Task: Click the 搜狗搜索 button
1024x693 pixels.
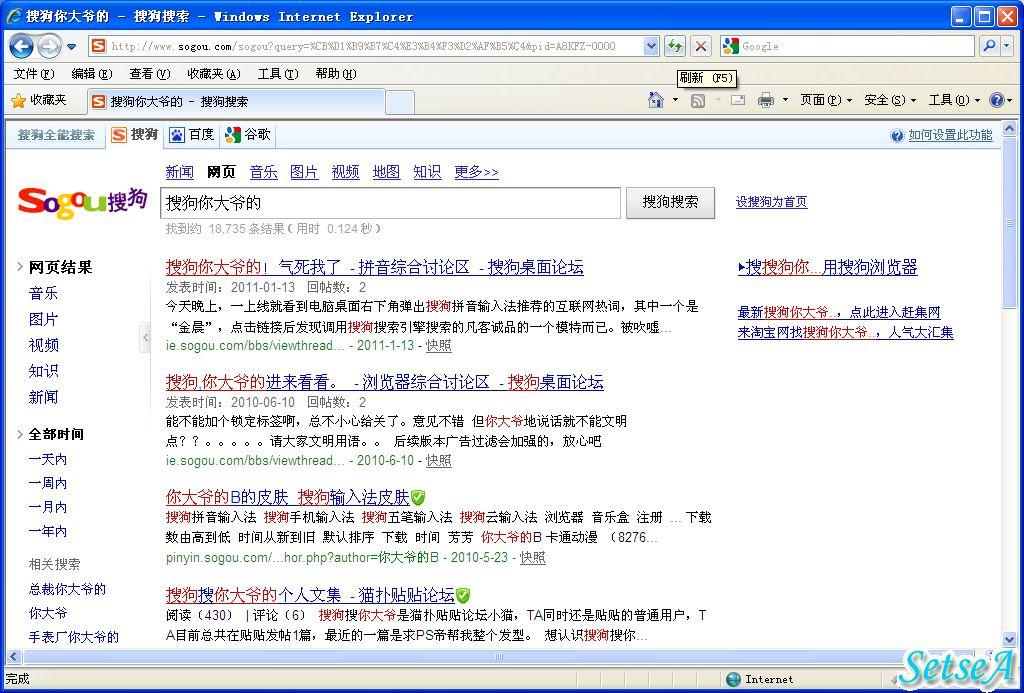Action: tap(670, 202)
